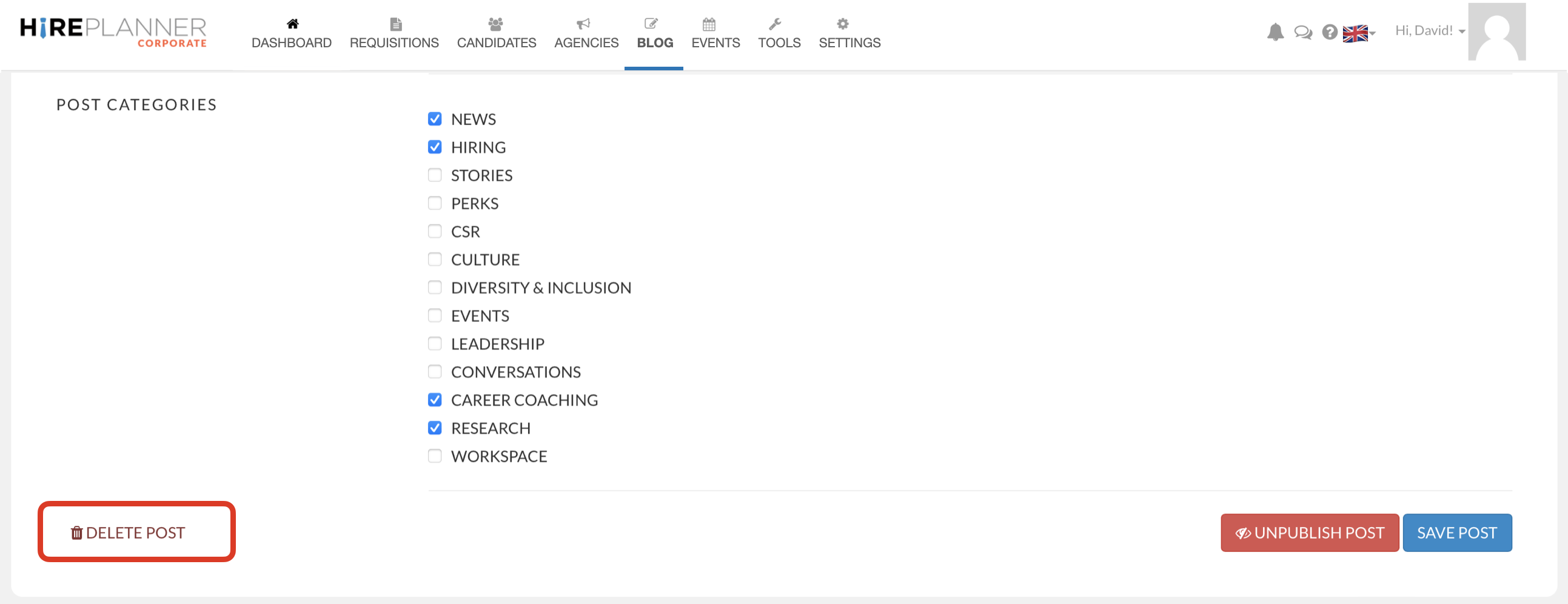Open the chat messages icon

pos(1302,32)
